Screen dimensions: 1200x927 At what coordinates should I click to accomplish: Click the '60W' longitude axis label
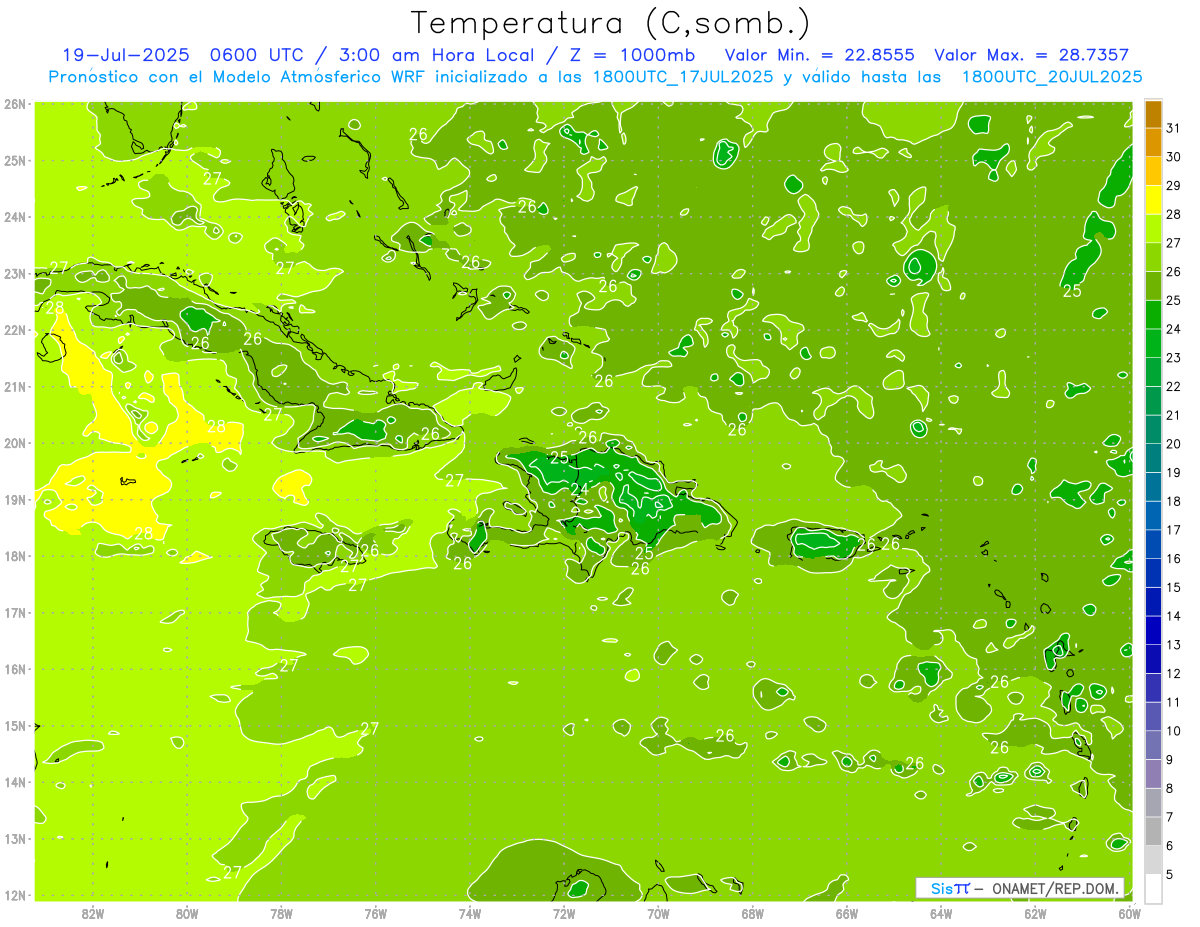click(1129, 913)
